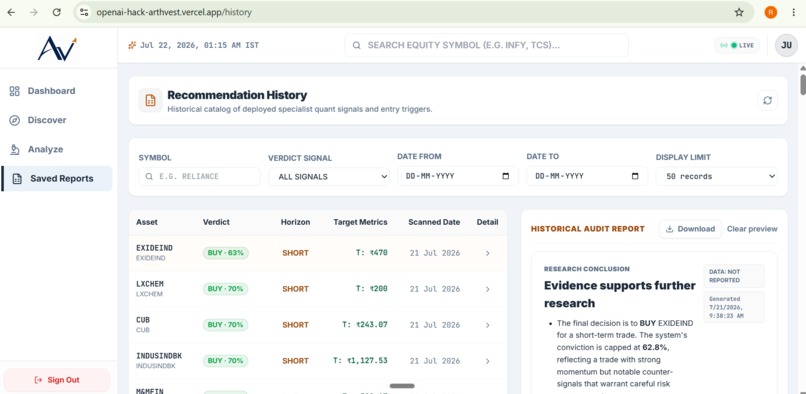Viewport: 806px width, 394px height.
Task: Go to Dashboard in sidebar
Action: (51, 91)
